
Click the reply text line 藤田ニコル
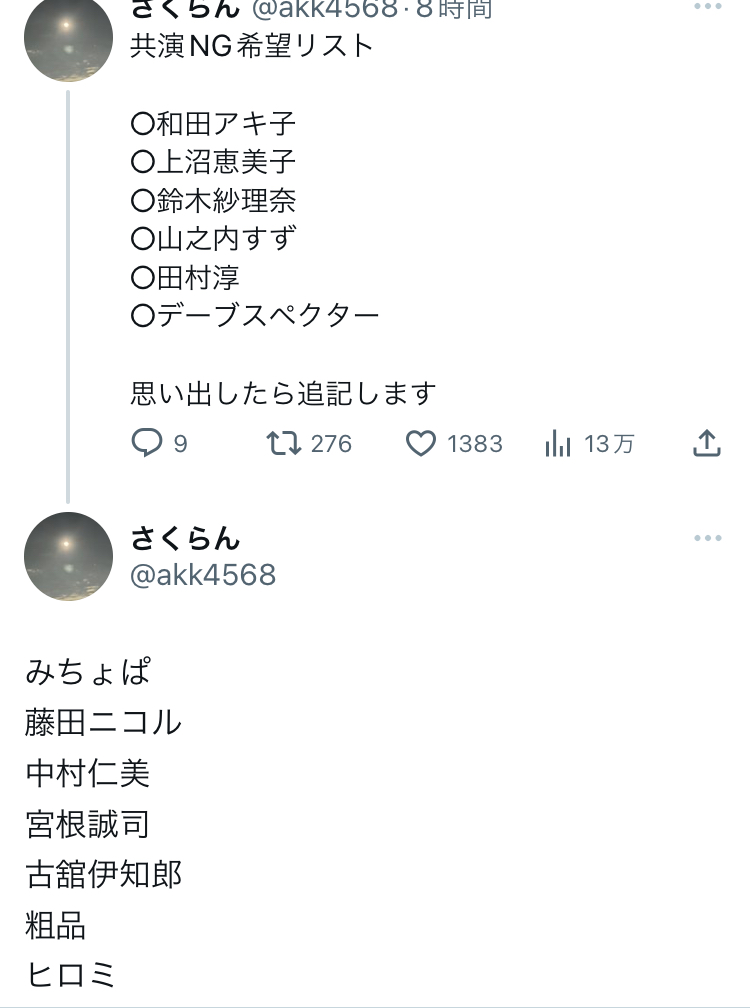click(103, 722)
